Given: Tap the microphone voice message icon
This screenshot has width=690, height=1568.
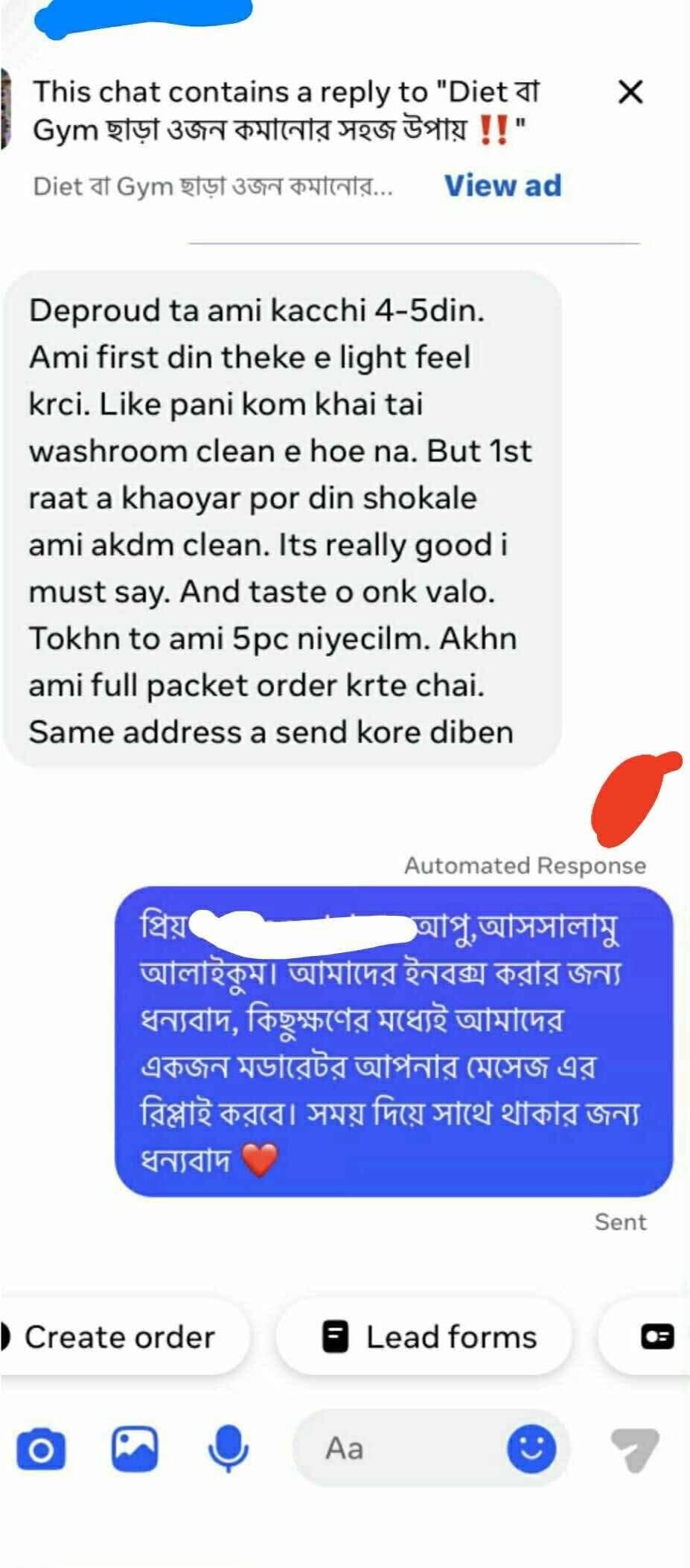Looking at the screenshot, I should (x=228, y=1449).
